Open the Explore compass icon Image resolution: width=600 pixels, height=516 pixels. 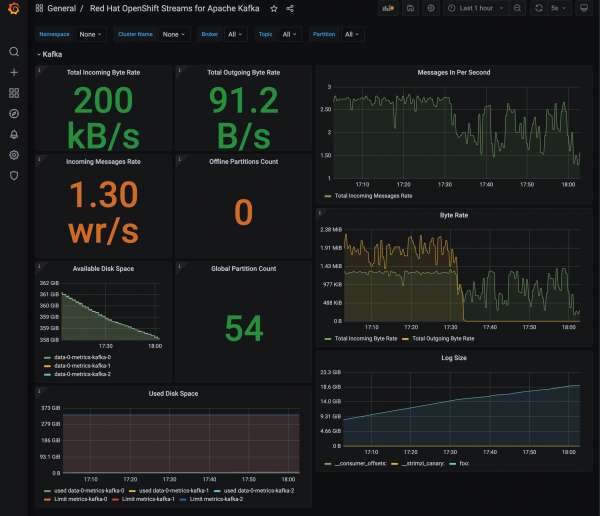13,113
